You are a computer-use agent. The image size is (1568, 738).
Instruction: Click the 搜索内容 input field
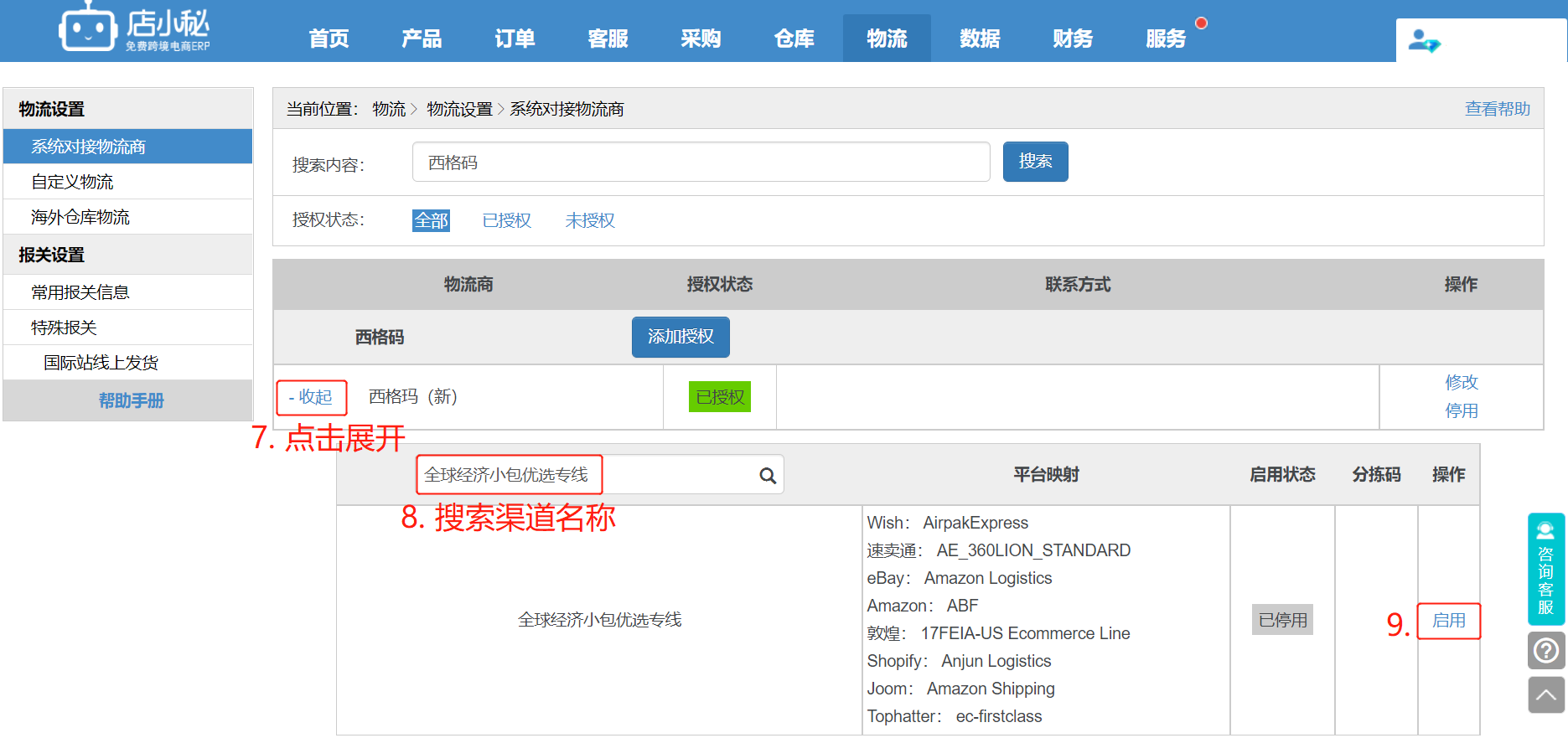[x=701, y=162]
